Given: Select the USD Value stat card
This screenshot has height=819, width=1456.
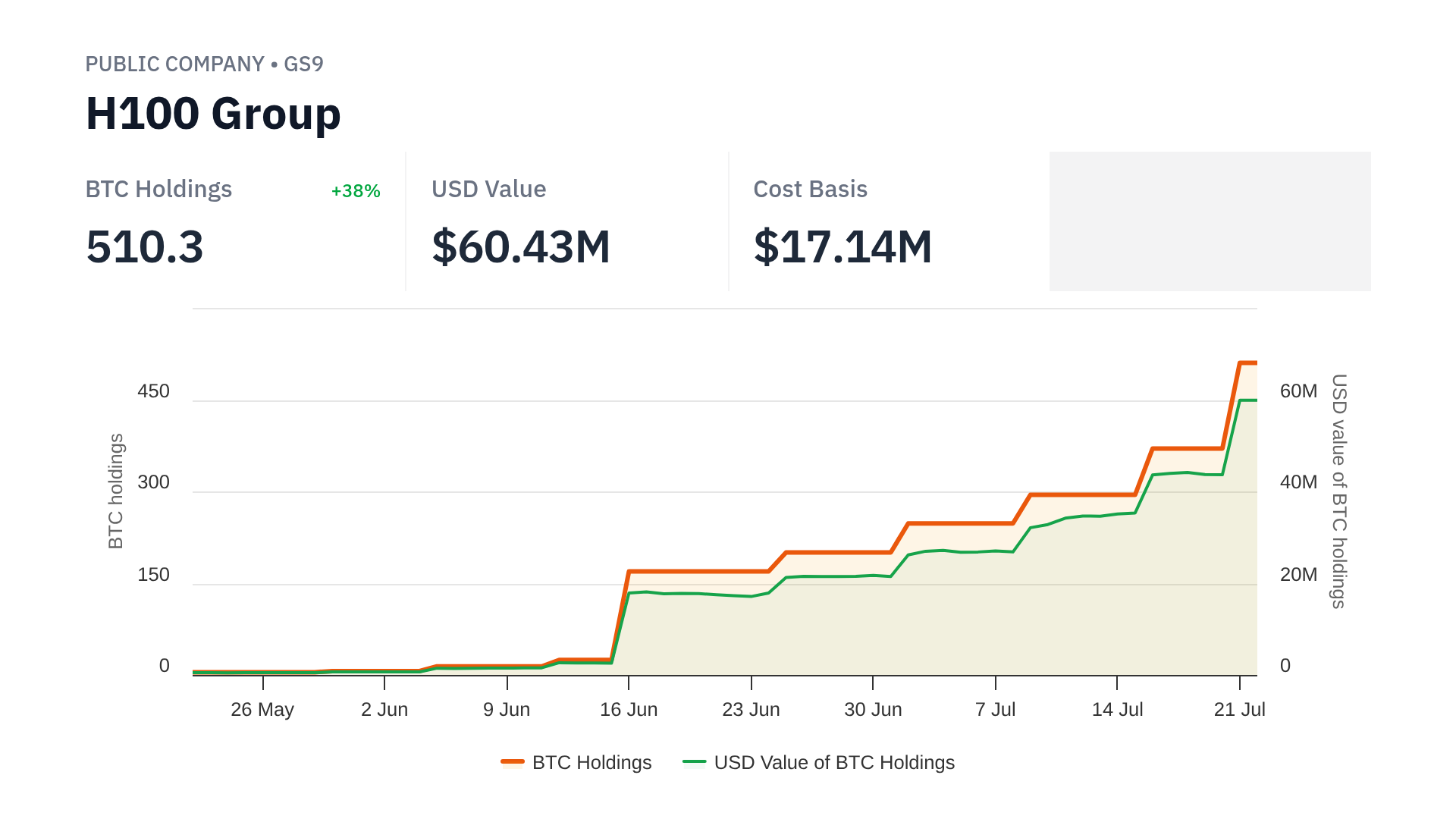Looking at the screenshot, I should (566, 221).
